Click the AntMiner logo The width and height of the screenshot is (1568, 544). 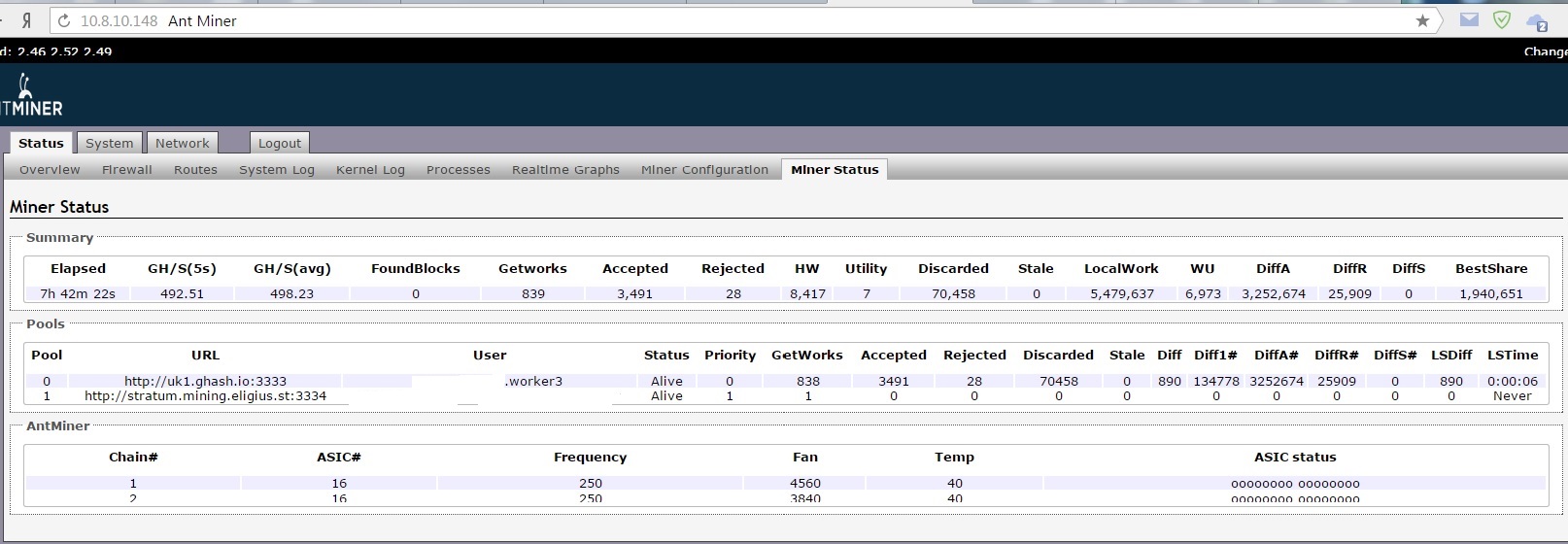[x=31, y=97]
